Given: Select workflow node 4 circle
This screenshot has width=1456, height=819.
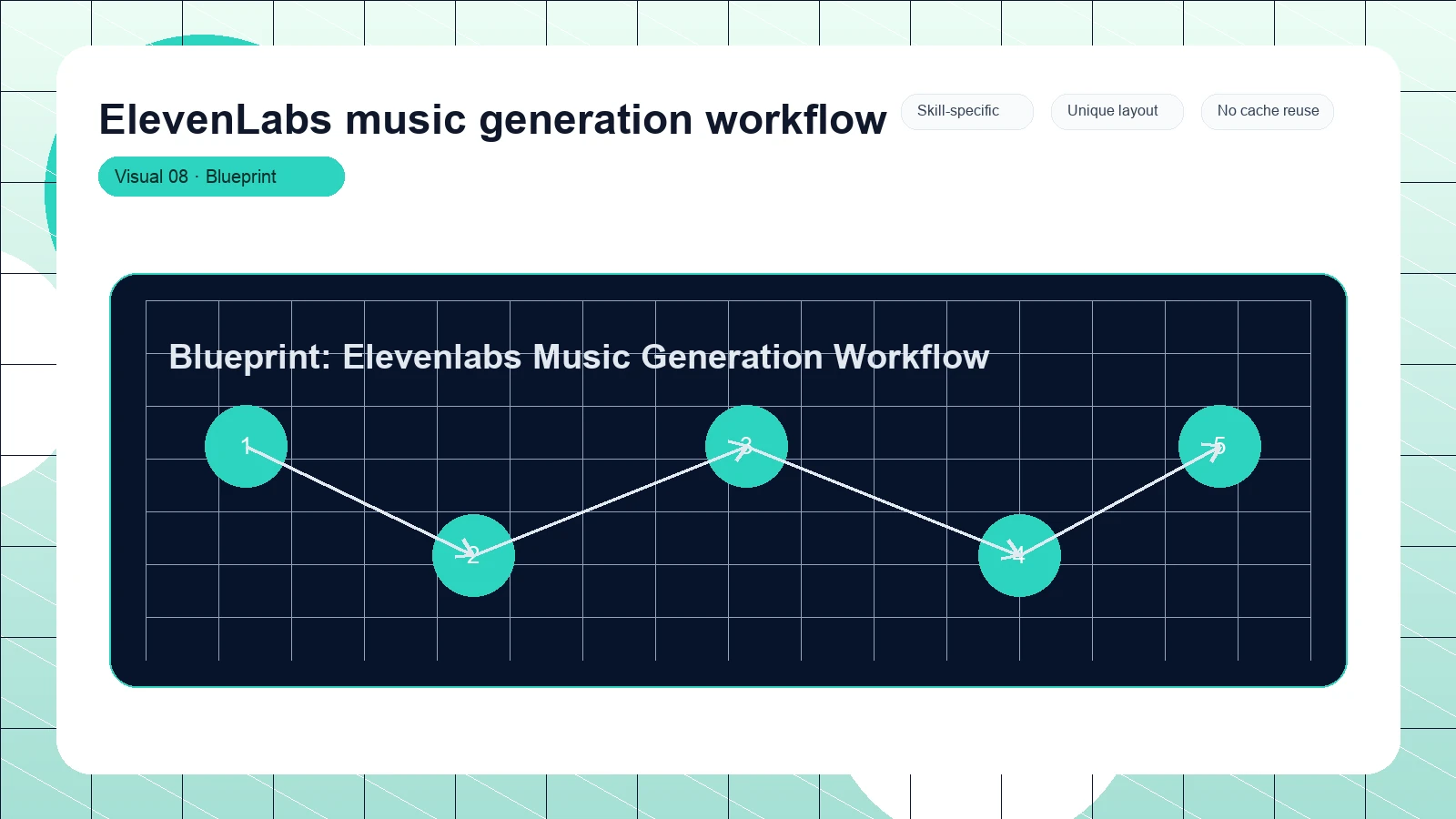Looking at the screenshot, I should point(1019,555).
